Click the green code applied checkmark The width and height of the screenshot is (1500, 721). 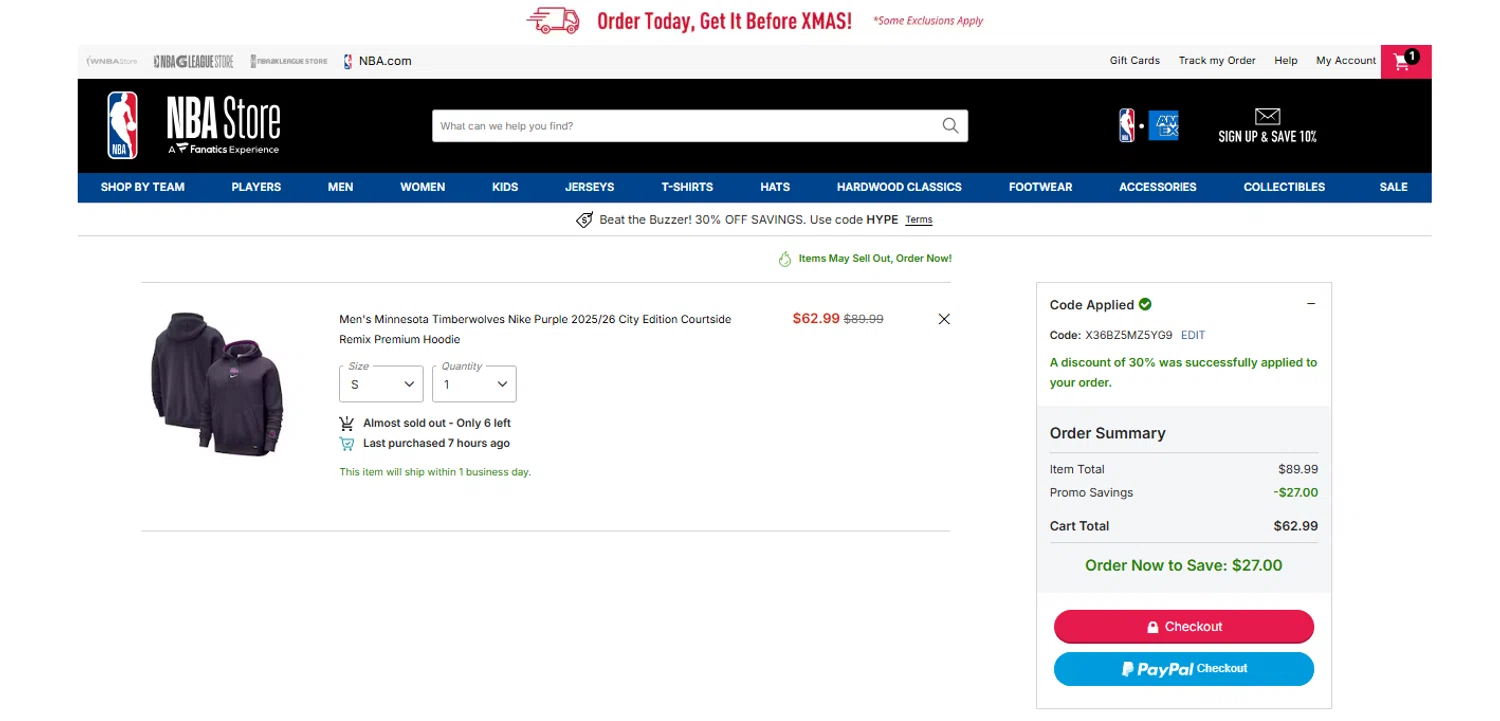[1145, 304]
